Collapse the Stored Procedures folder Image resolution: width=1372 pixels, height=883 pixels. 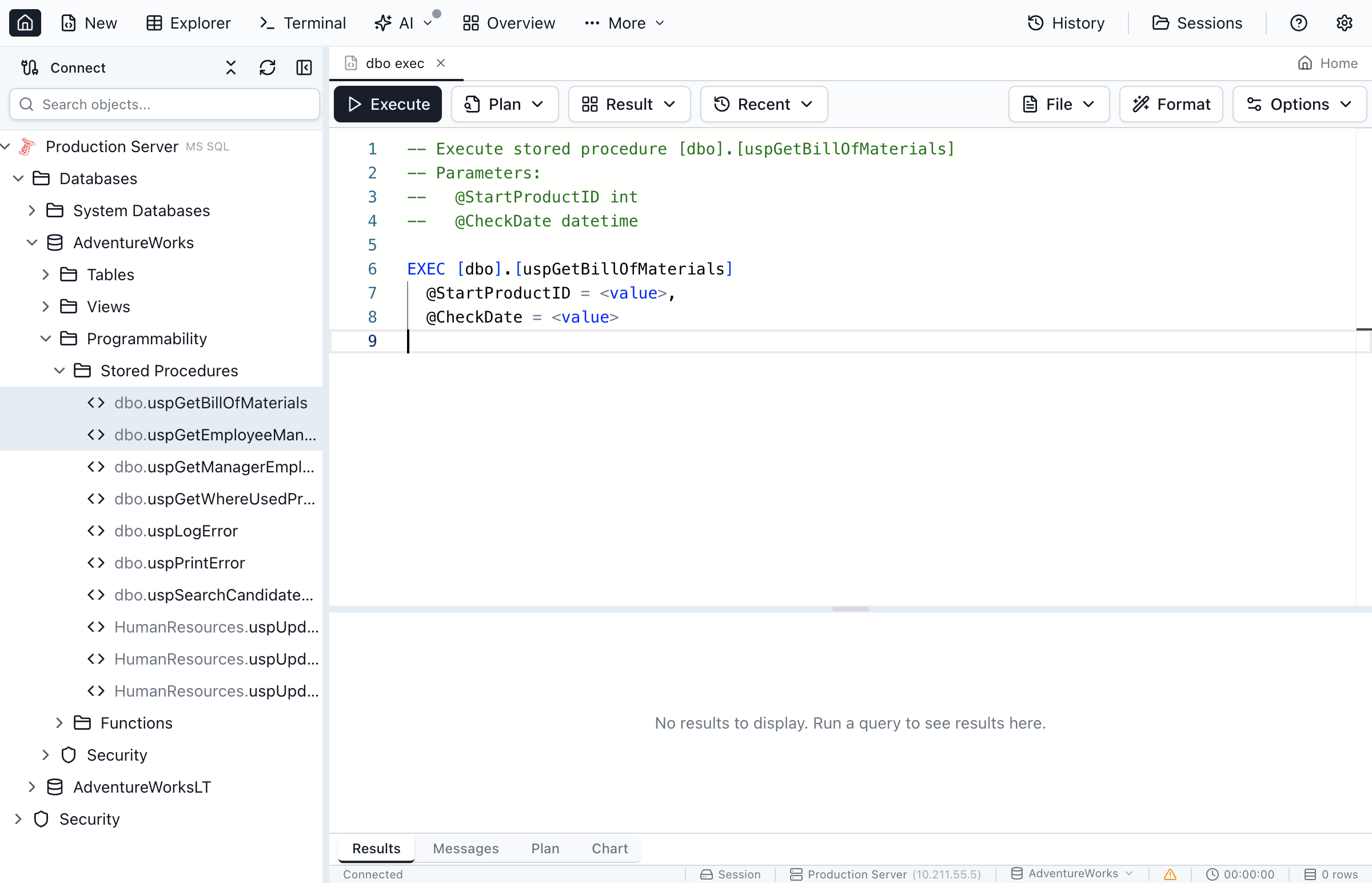(x=59, y=371)
